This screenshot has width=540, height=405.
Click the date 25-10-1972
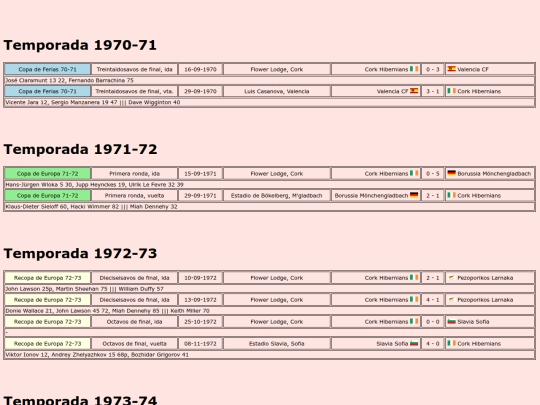(200, 322)
